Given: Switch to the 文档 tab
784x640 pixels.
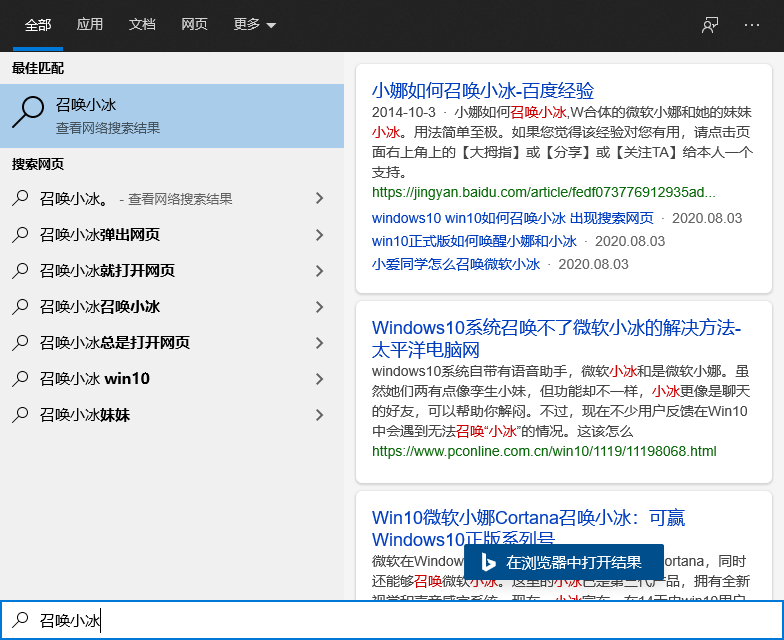Looking at the screenshot, I should [x=142, y=24].
